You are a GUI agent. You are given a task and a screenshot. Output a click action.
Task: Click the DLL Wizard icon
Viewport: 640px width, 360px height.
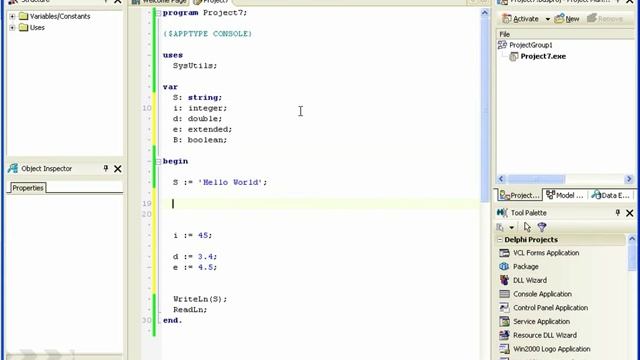tap(504, 280)
